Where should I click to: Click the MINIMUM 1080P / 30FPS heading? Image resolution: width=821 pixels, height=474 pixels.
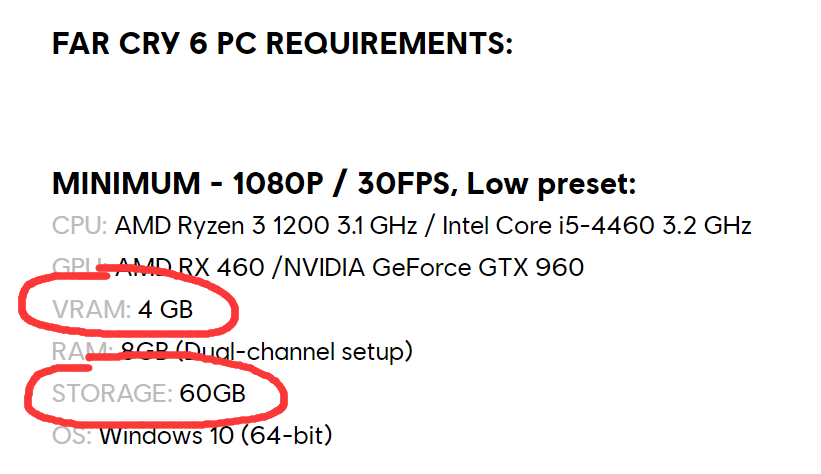[344, 184]
